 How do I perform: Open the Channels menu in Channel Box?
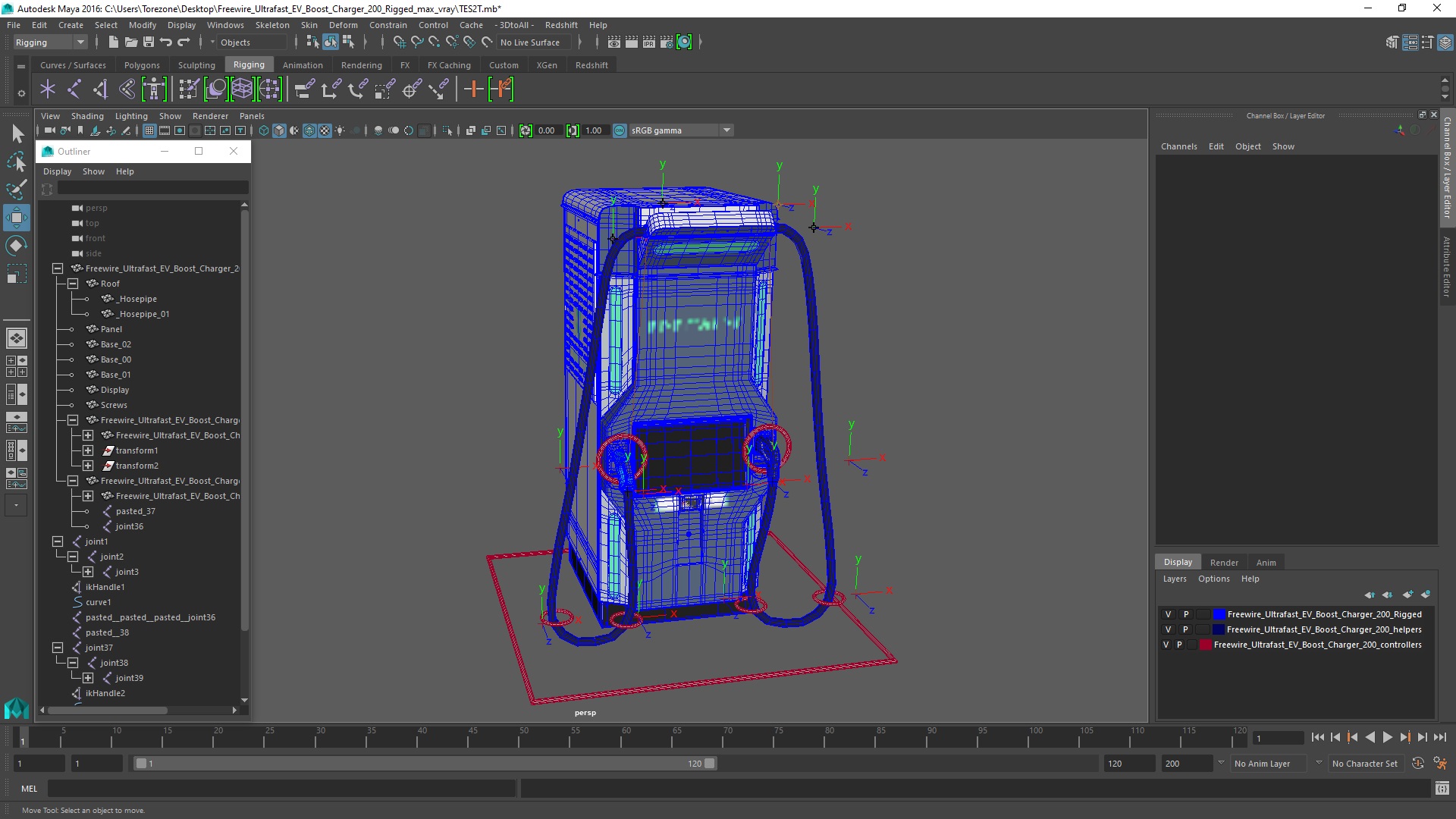click(1178, 146)
